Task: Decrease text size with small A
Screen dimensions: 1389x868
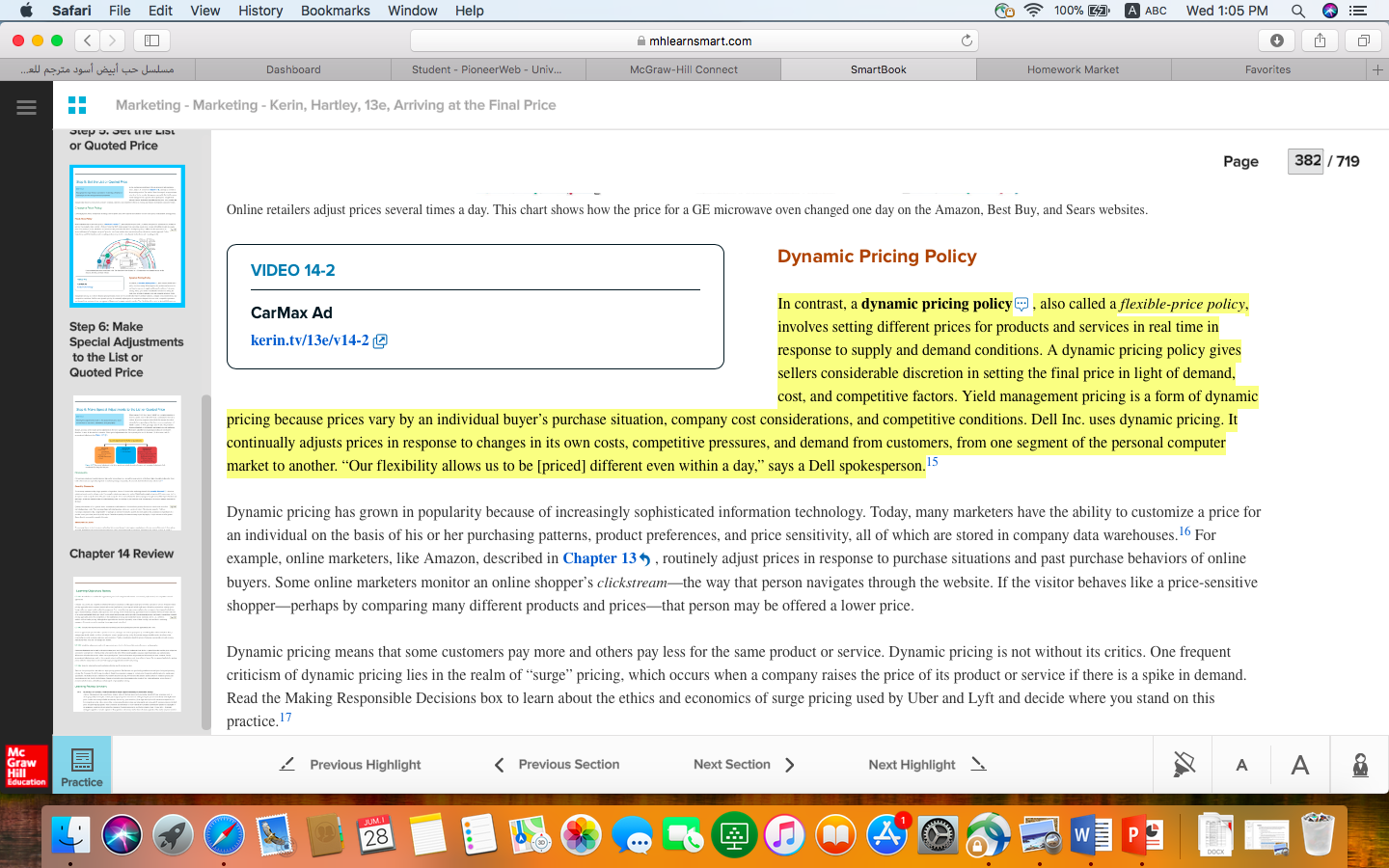Action: tap(1241, 766)
